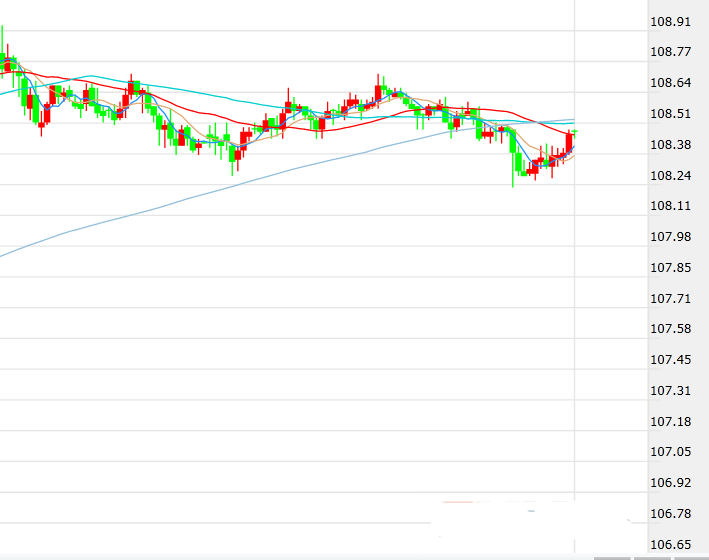Select the 108.51 price axis label
The height and width of the screenshot is (560, 709).
tap(671, 114)
